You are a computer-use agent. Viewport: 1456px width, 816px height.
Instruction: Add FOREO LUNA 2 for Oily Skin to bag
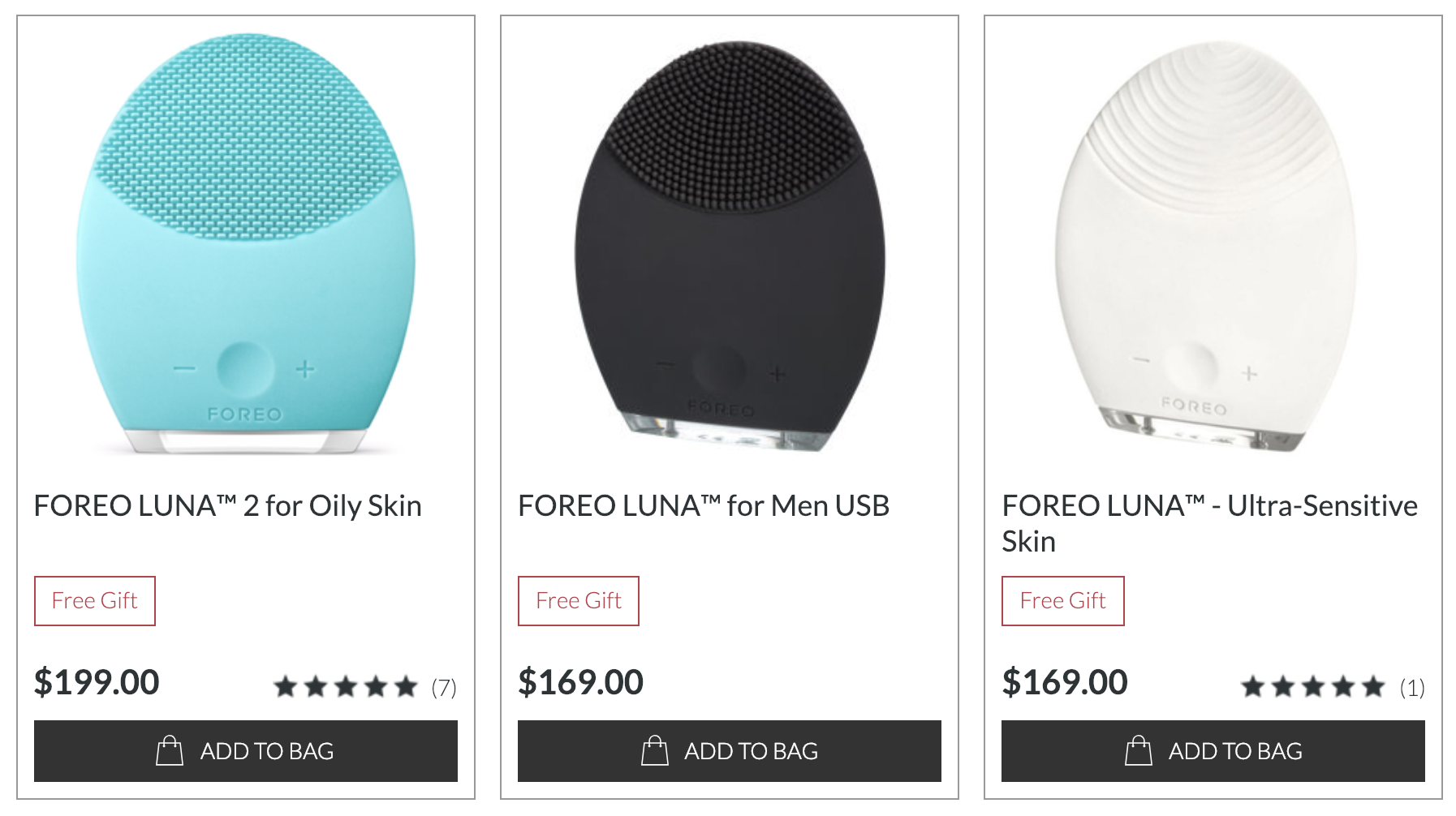click(246, 751)
